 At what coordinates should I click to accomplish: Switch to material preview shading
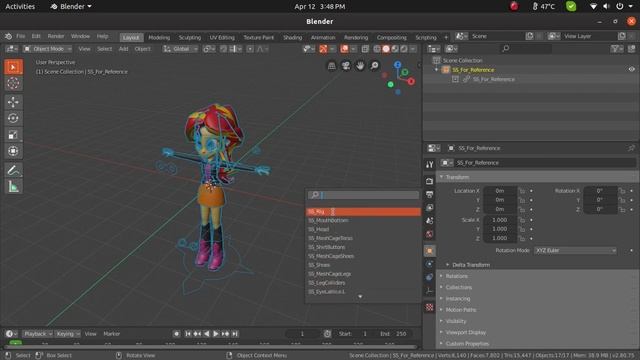[x=395, y=49]
